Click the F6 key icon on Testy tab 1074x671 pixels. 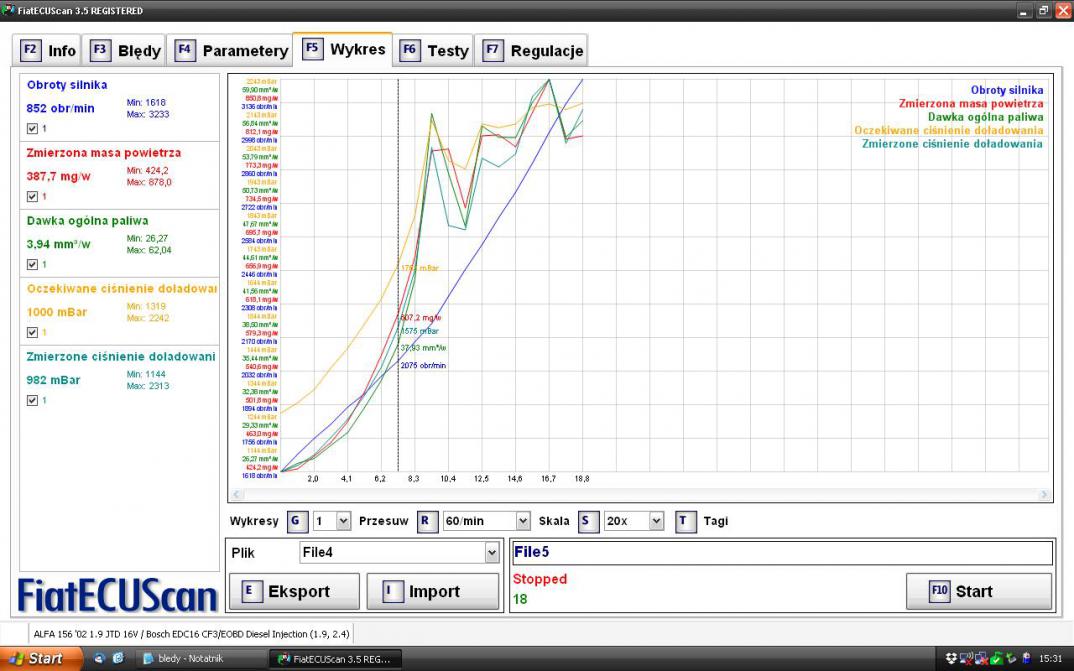point(410,50)
